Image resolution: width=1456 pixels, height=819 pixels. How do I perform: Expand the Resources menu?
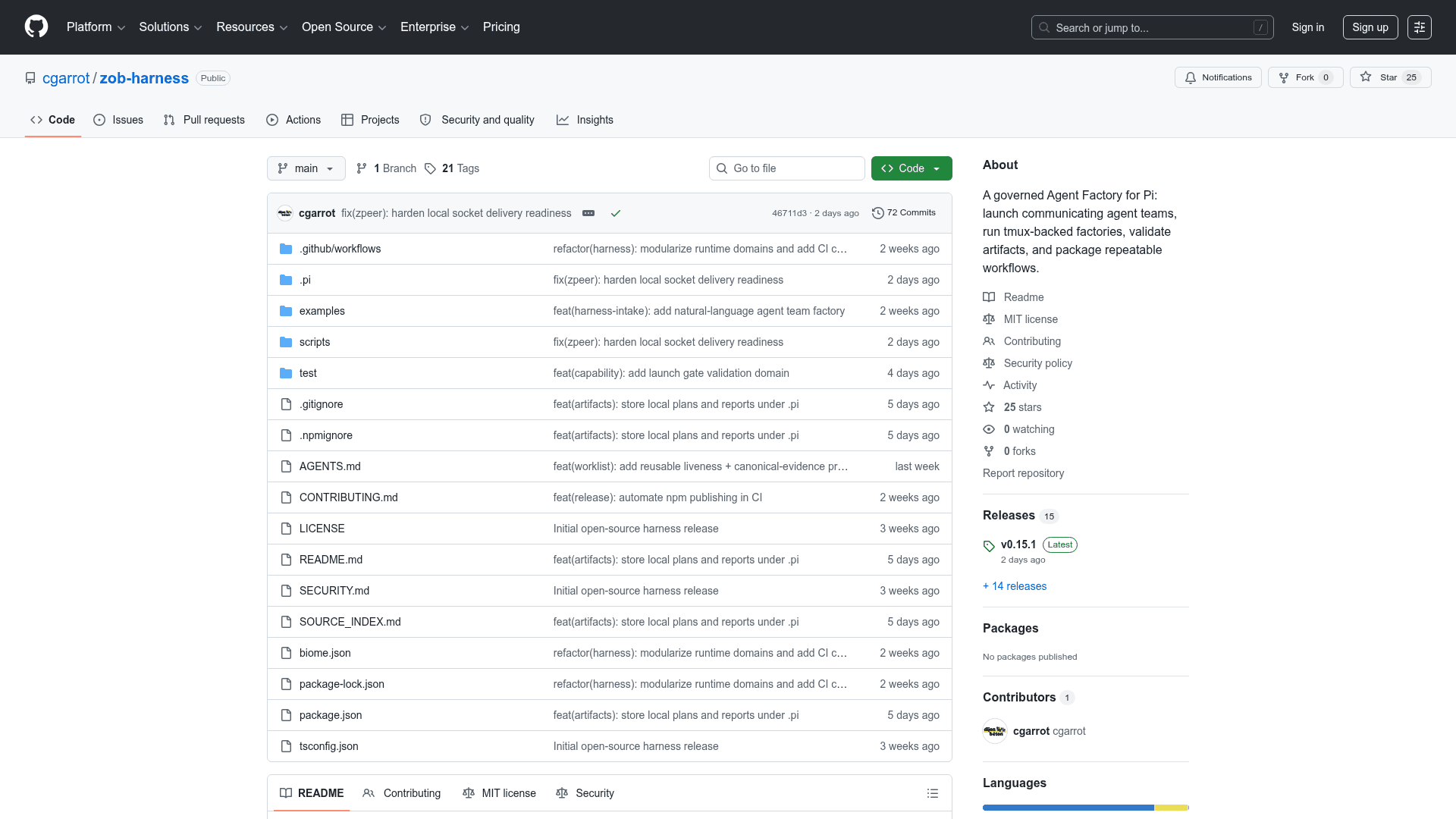point(252,27)
